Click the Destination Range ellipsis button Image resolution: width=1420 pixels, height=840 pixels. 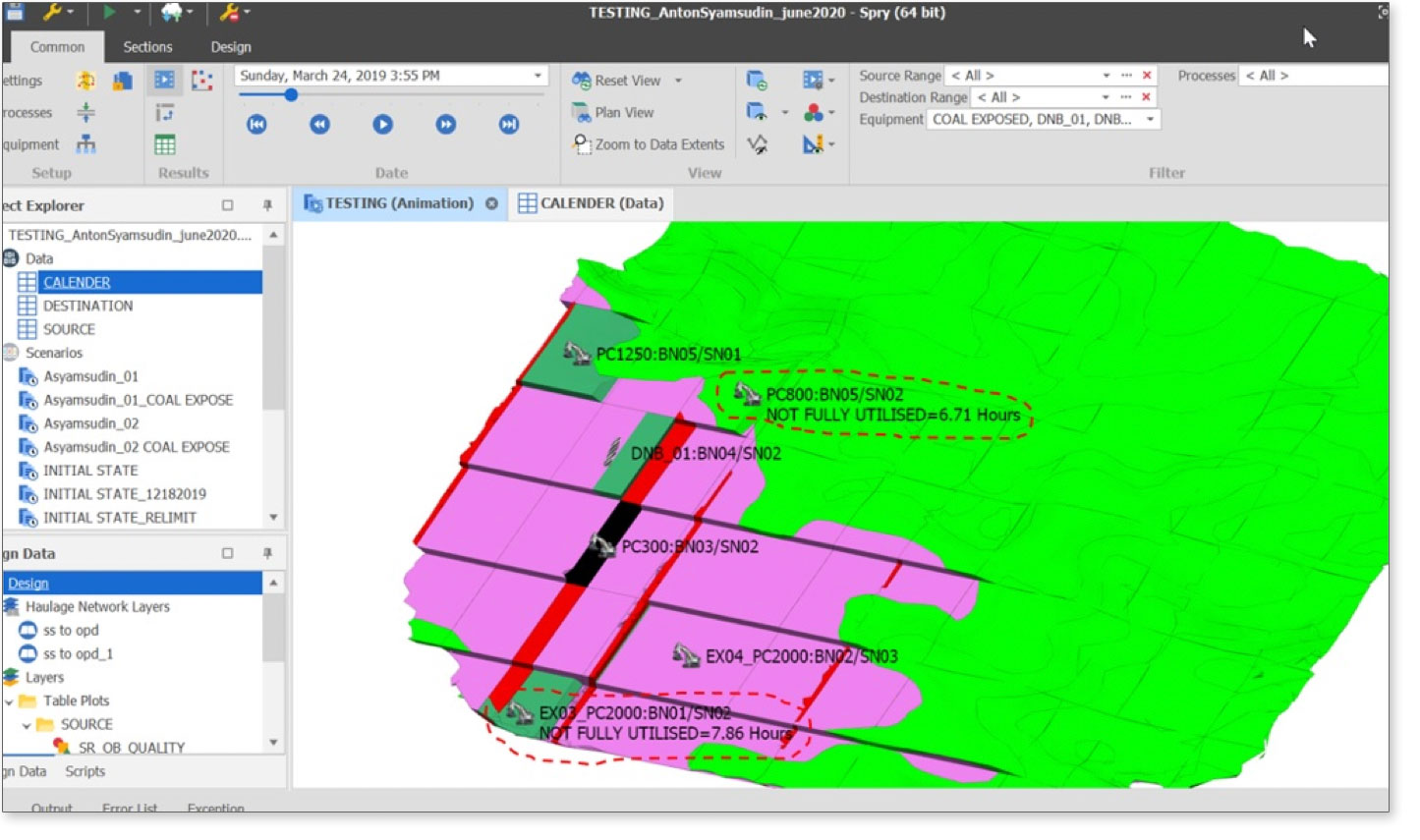[1126, 97]
